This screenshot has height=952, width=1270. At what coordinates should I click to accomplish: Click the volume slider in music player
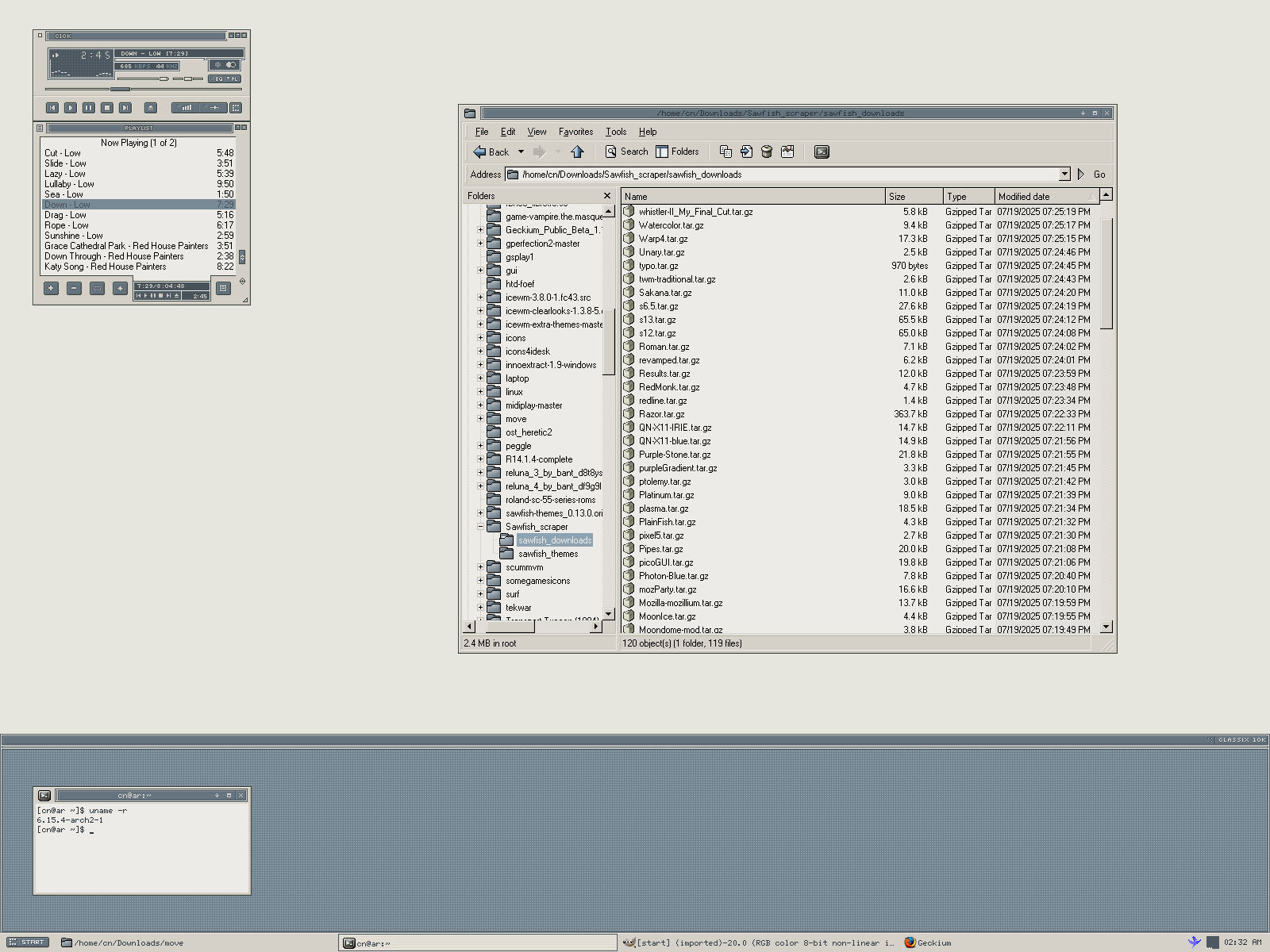143,79
